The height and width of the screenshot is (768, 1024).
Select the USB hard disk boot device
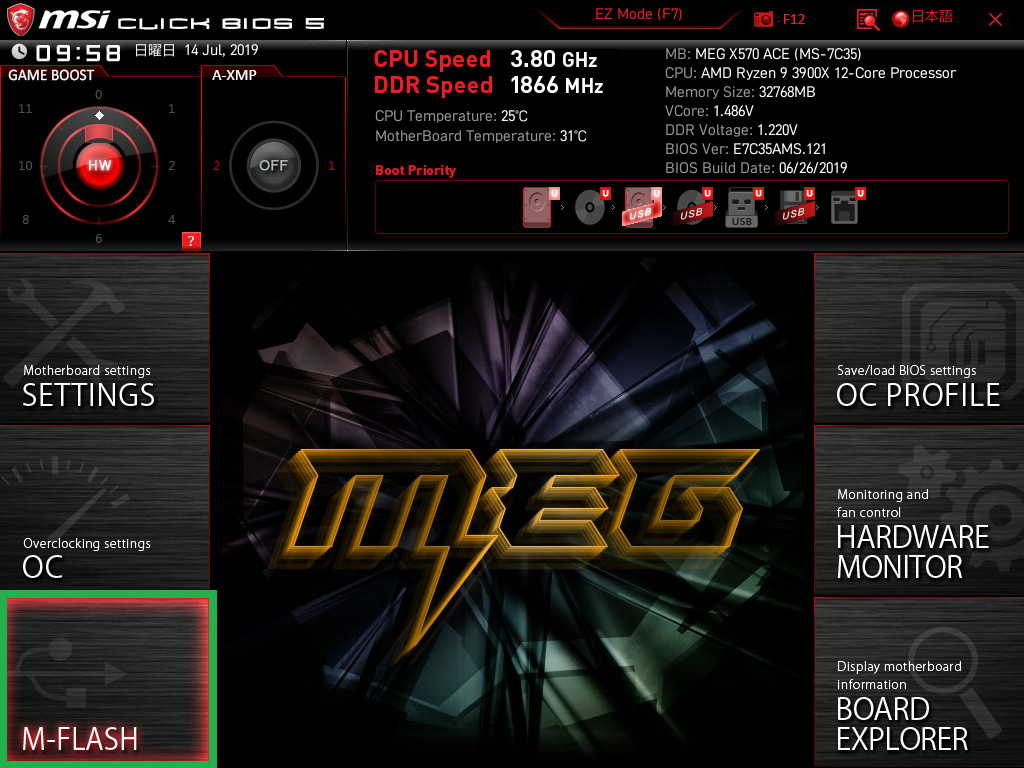[x=642, y=207]
